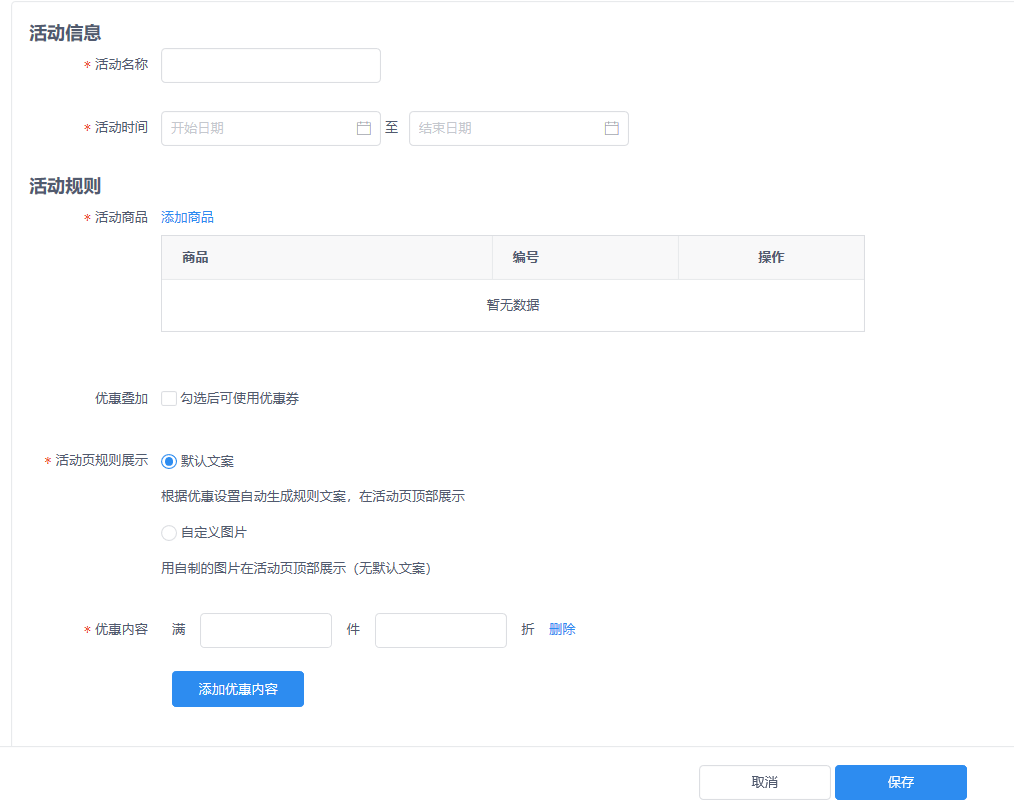
Task: Click the 添加优惠内容 button
Action: (x=238, y=689)
